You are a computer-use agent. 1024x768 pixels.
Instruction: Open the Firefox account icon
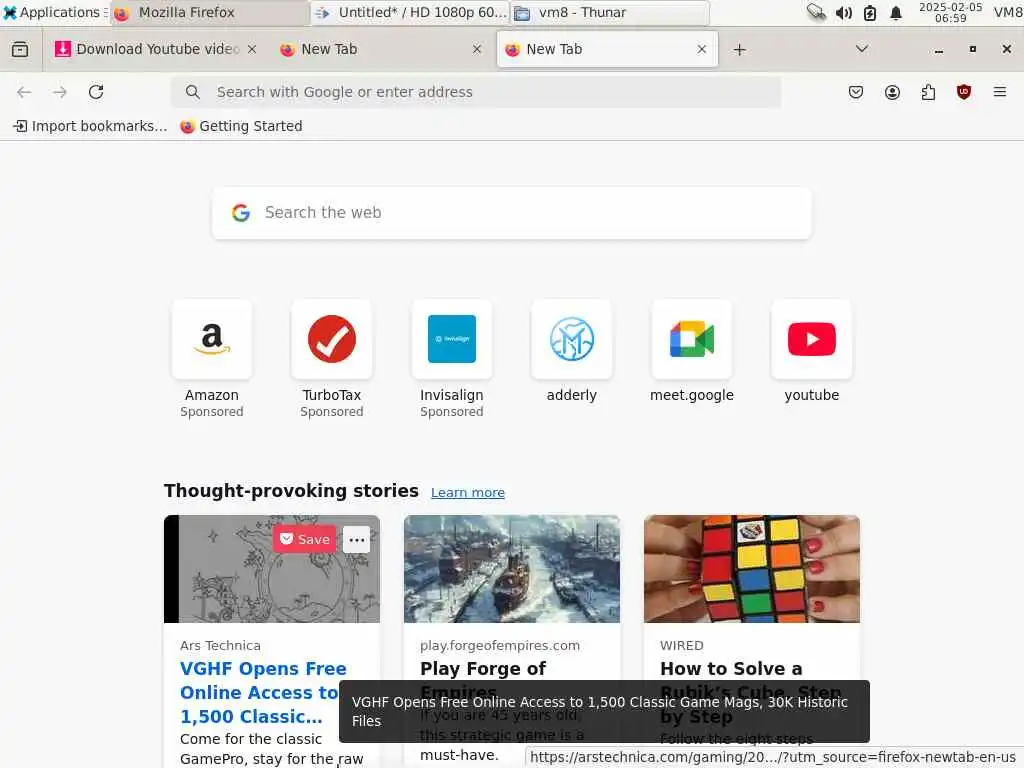pyautogui.click(x=892, y=92)
